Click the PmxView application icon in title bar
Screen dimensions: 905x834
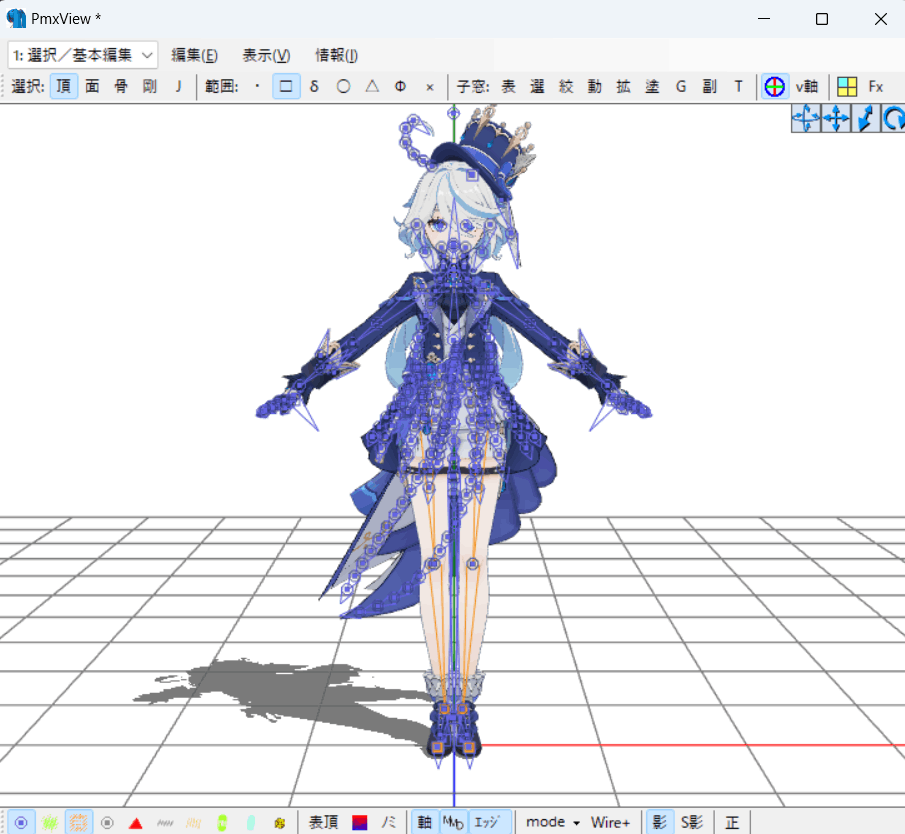16,18
